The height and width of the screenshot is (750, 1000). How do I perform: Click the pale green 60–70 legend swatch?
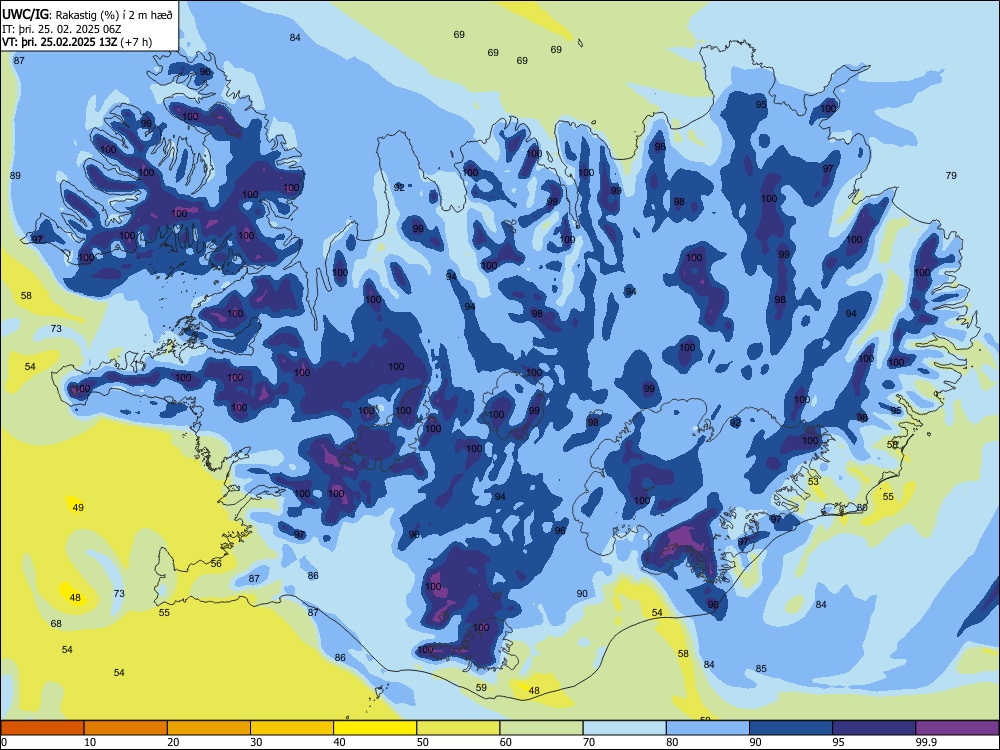click(541, 728)
